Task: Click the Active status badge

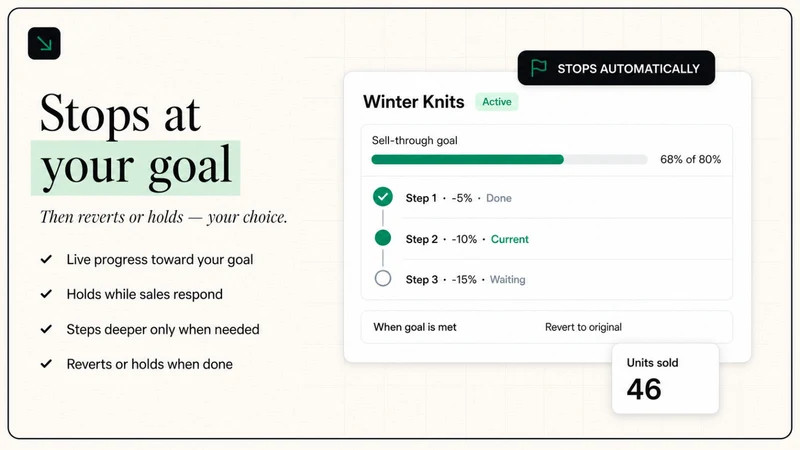Action: click(x=496, y=102)
